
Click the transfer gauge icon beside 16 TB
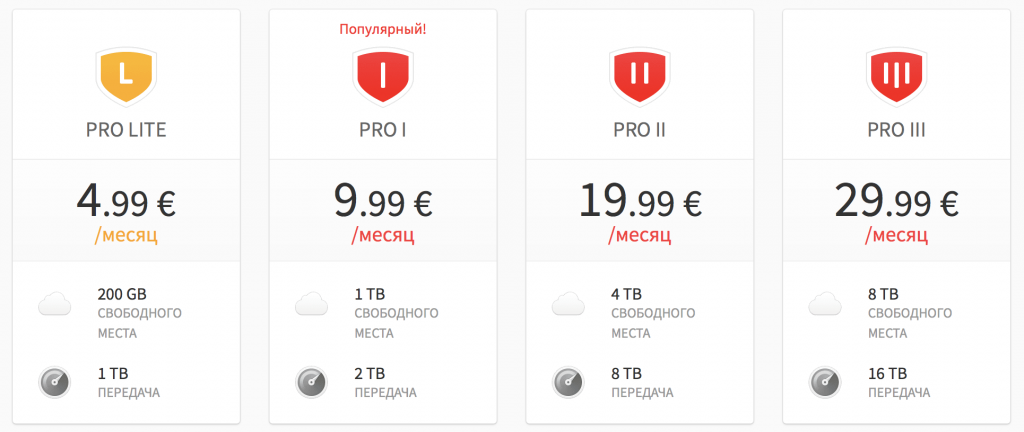825,382
